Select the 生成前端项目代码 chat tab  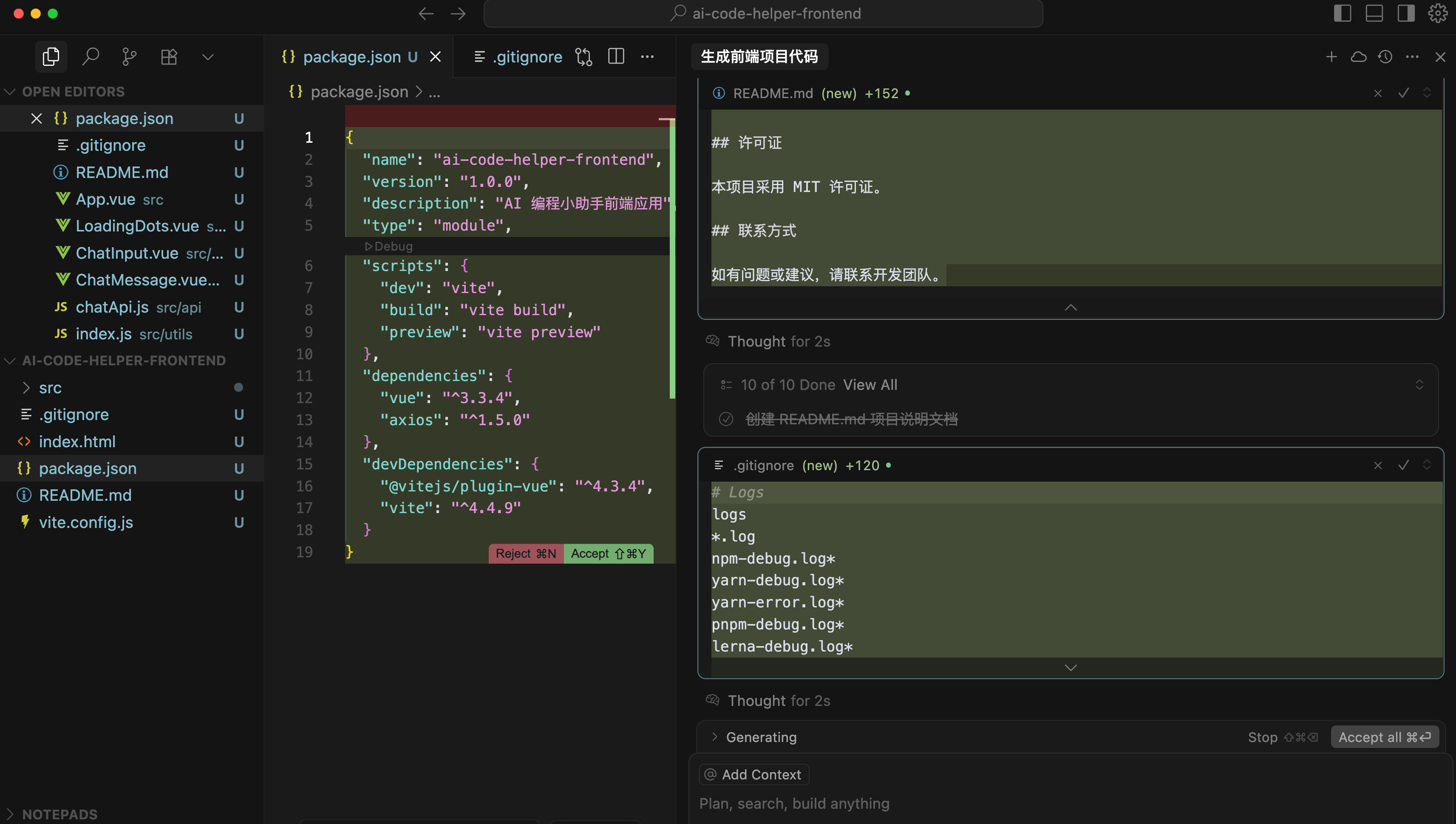click(x=759, y=56)
